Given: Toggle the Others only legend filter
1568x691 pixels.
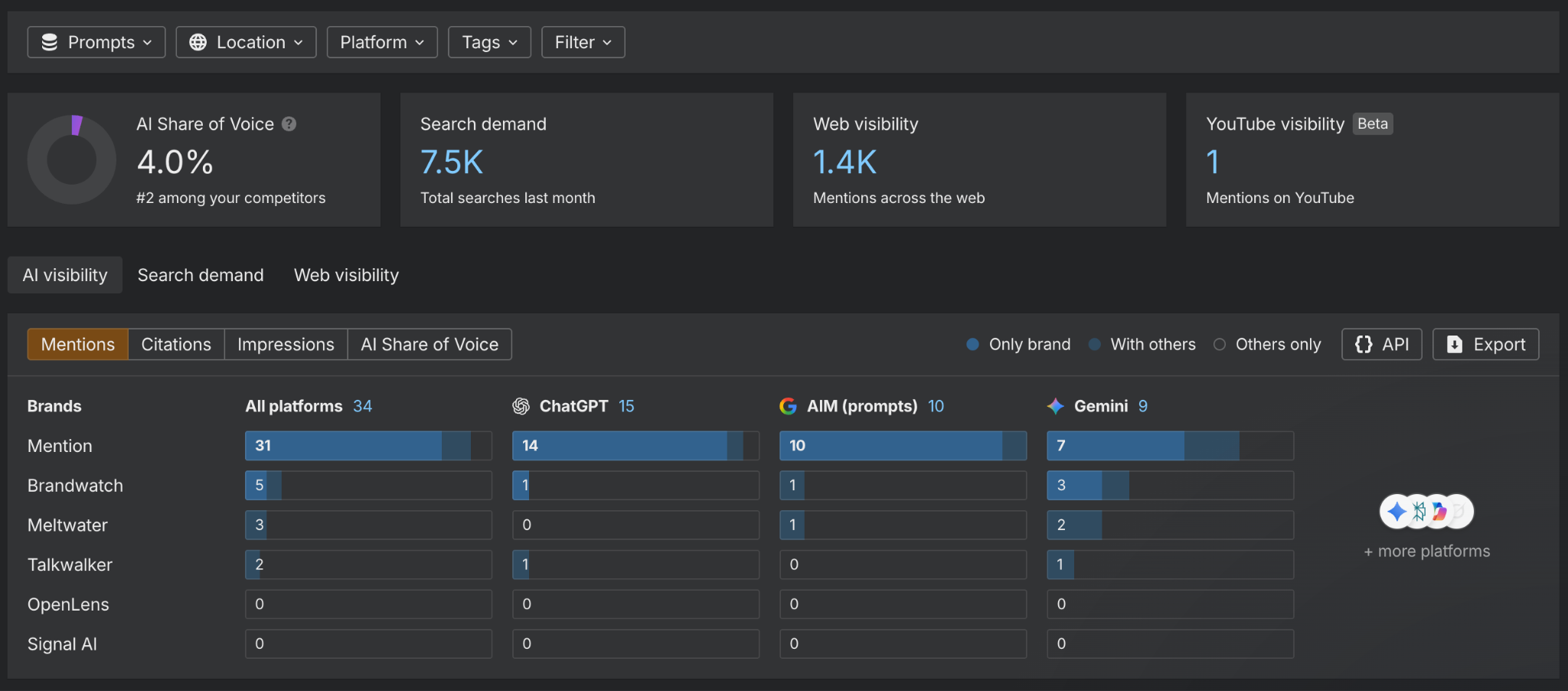Looking at the screenshot, I should point(1268,344).
